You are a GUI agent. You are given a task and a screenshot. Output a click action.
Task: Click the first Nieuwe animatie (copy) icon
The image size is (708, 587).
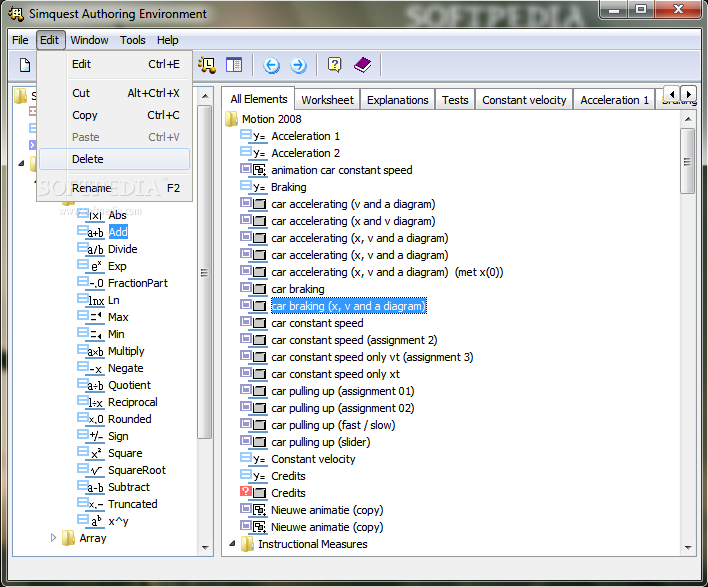click(253, 510)
